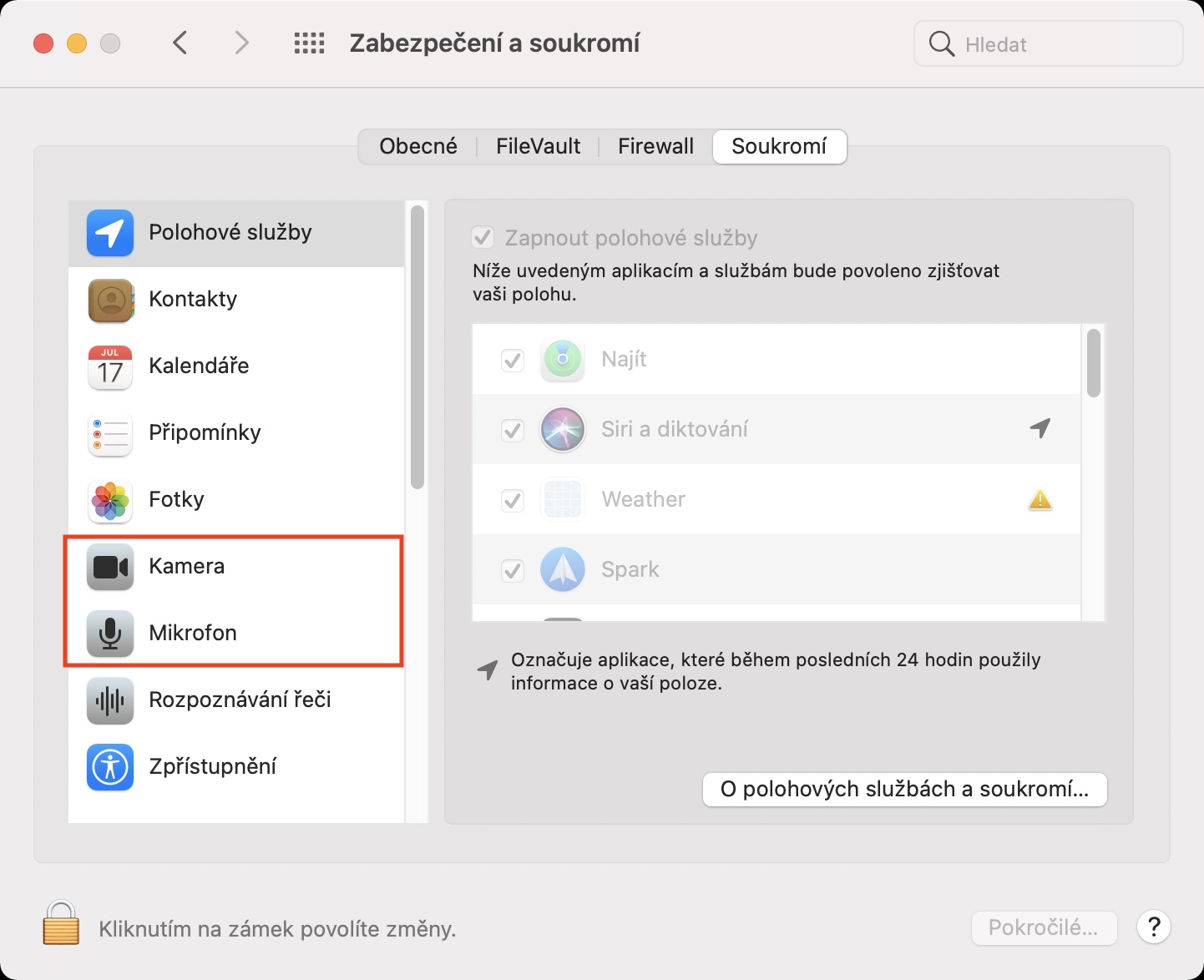Uncheck location access for Najít
Image resolution: width=1204 pixels, height=980 pixels.
pos(512,360)
